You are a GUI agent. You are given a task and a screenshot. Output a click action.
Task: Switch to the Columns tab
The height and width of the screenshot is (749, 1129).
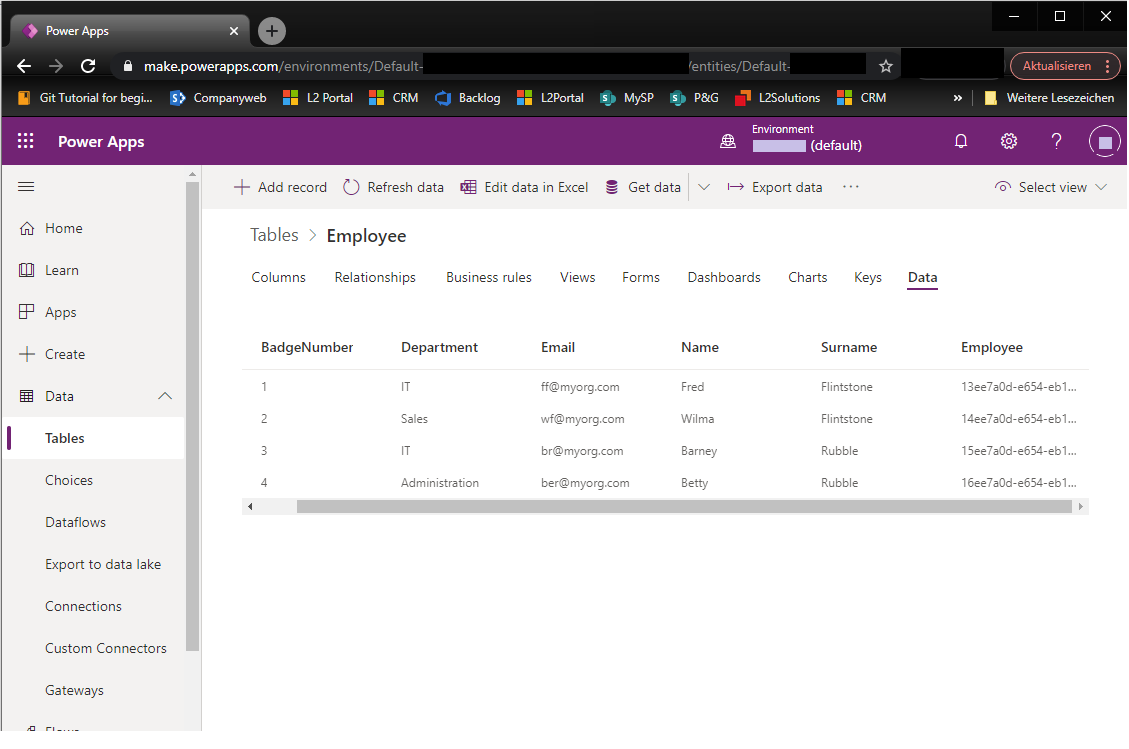coord(278,277)
